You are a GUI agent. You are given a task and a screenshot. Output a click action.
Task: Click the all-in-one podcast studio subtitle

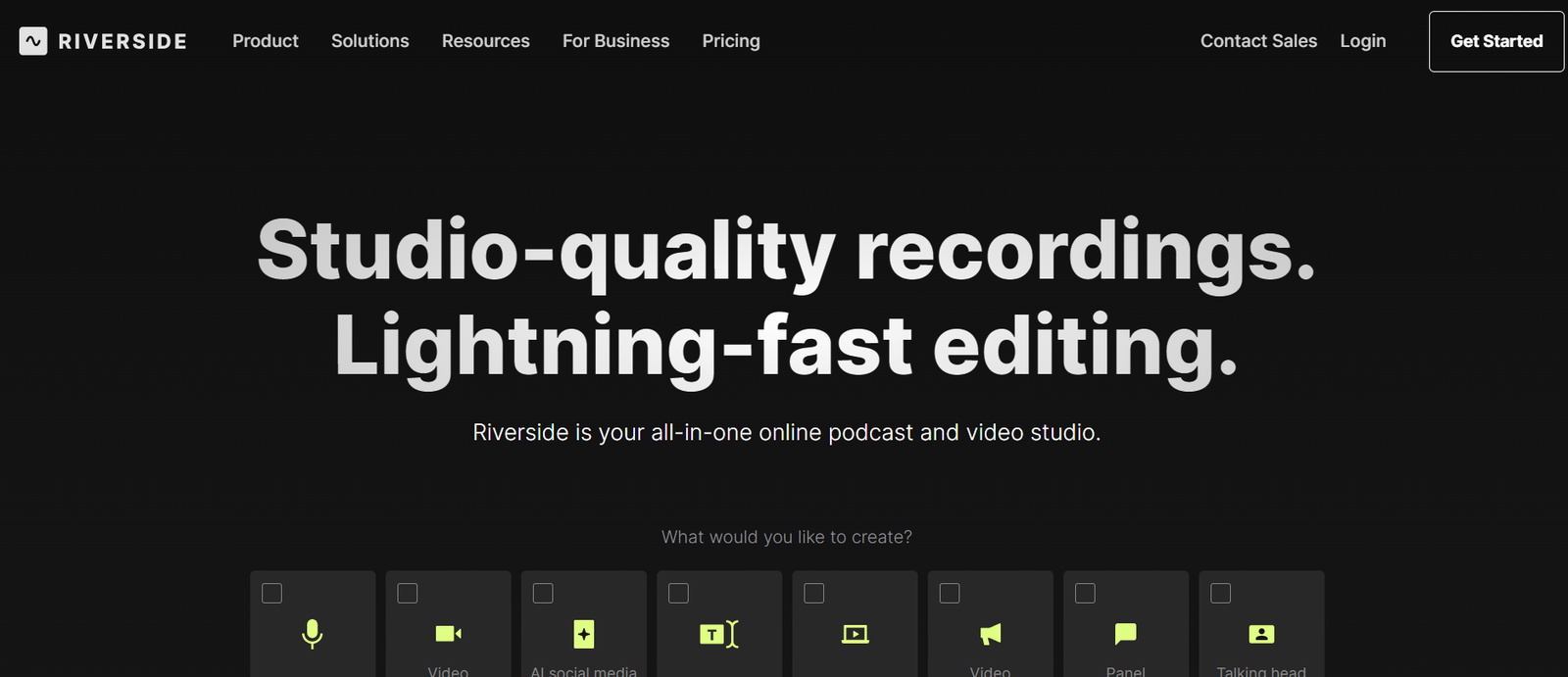point(787,433)
